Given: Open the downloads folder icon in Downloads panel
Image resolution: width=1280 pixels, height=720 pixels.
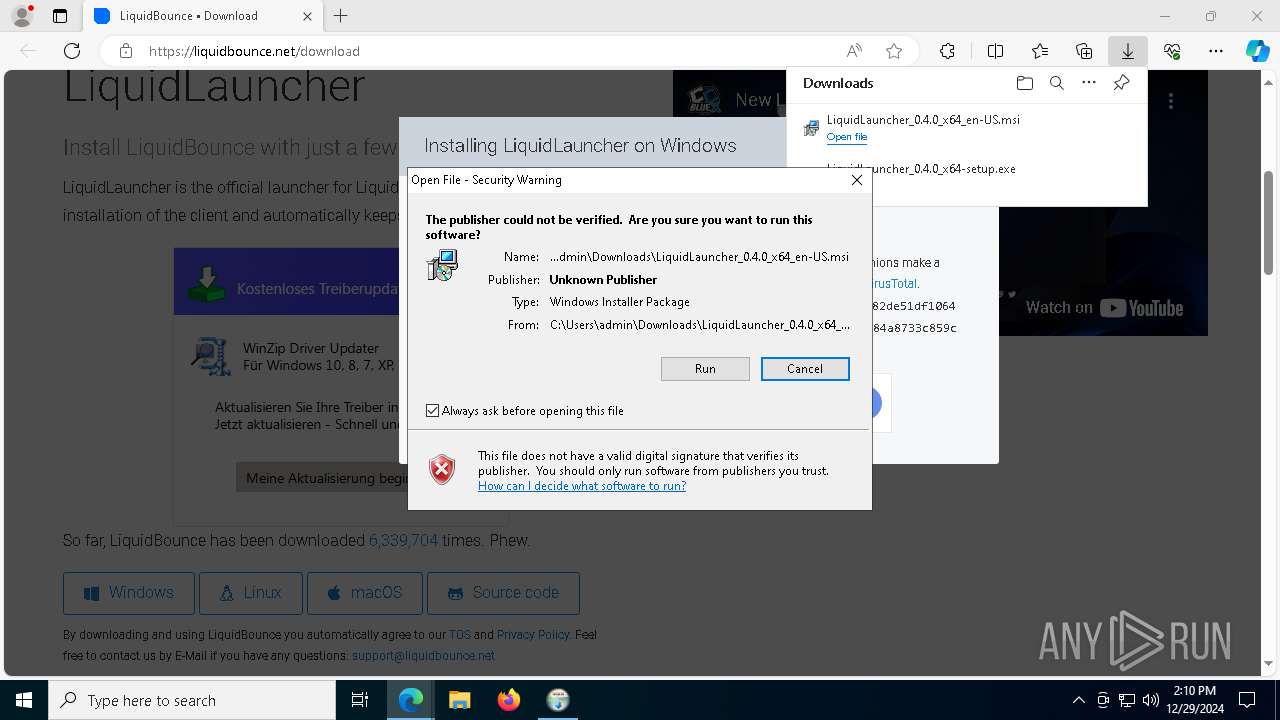Looking at the screenshot, I should 1024,83.
